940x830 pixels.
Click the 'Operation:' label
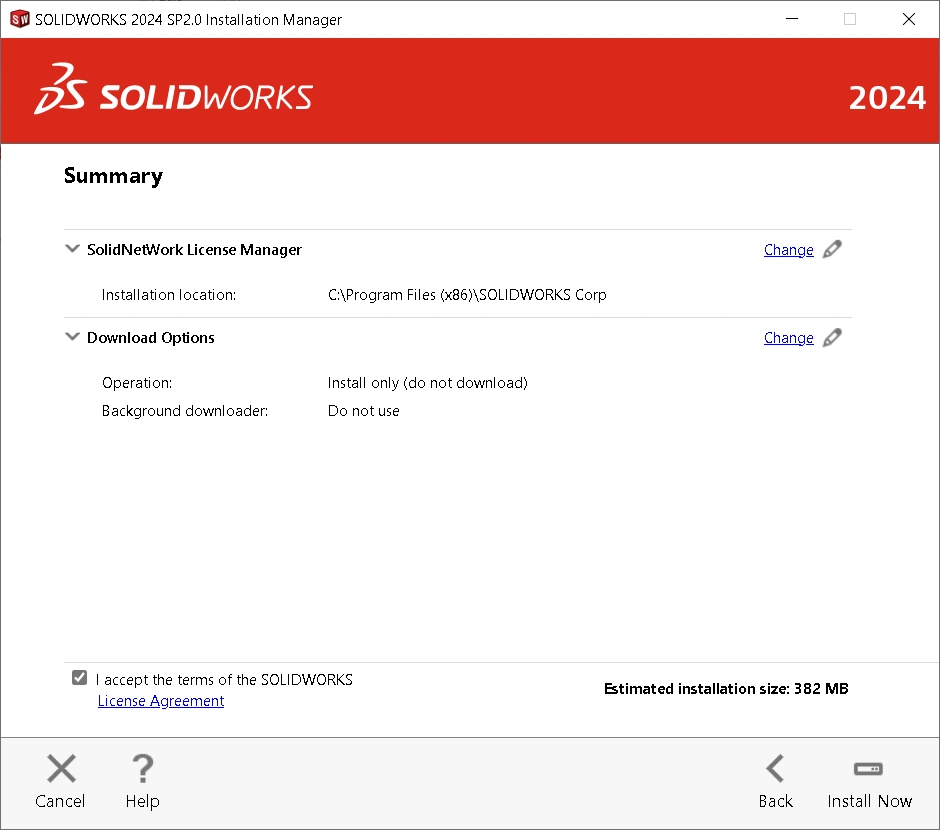coord(137,383)
